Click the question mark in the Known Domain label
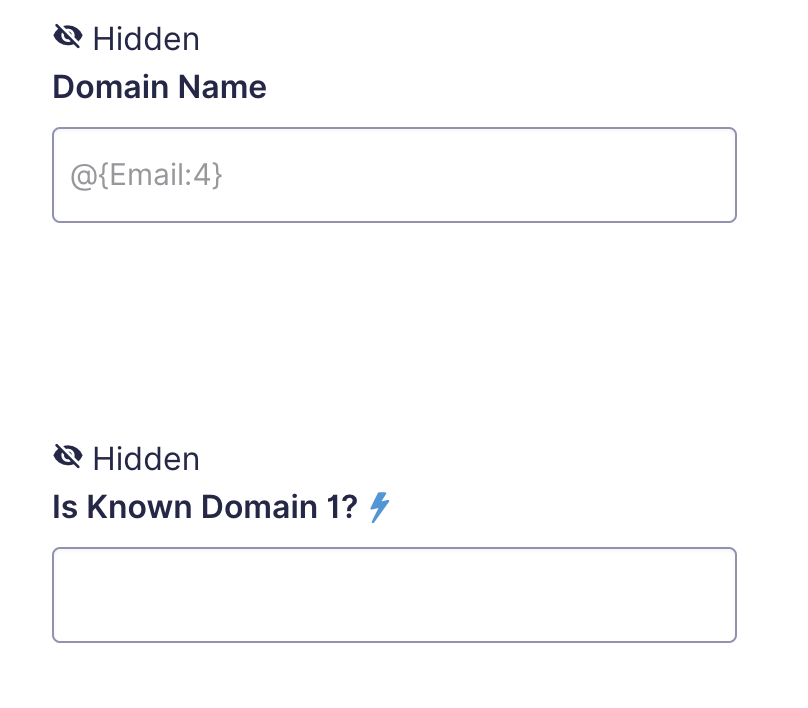 [349, 507]
